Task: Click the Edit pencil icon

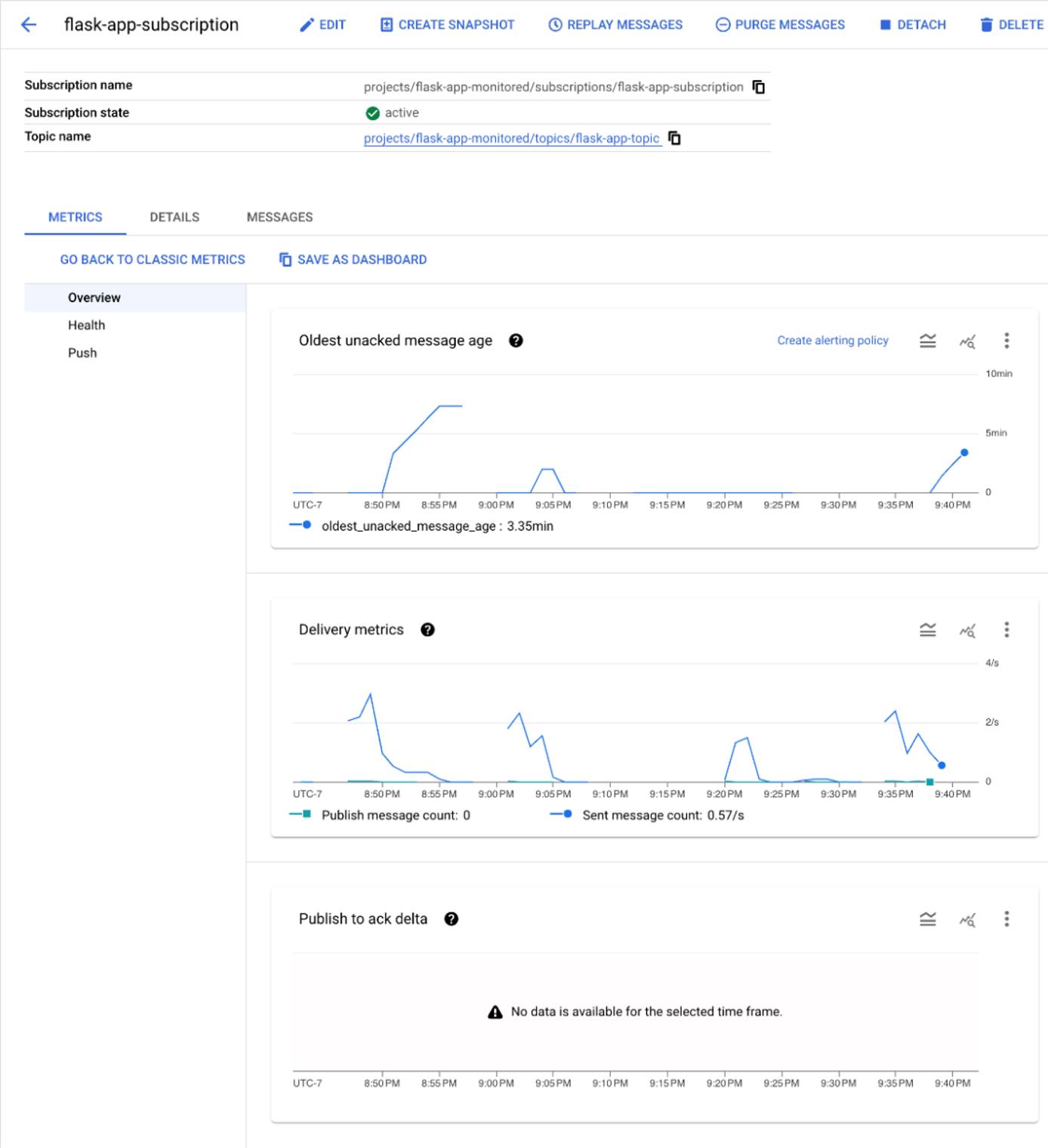Action: (307, 23)
